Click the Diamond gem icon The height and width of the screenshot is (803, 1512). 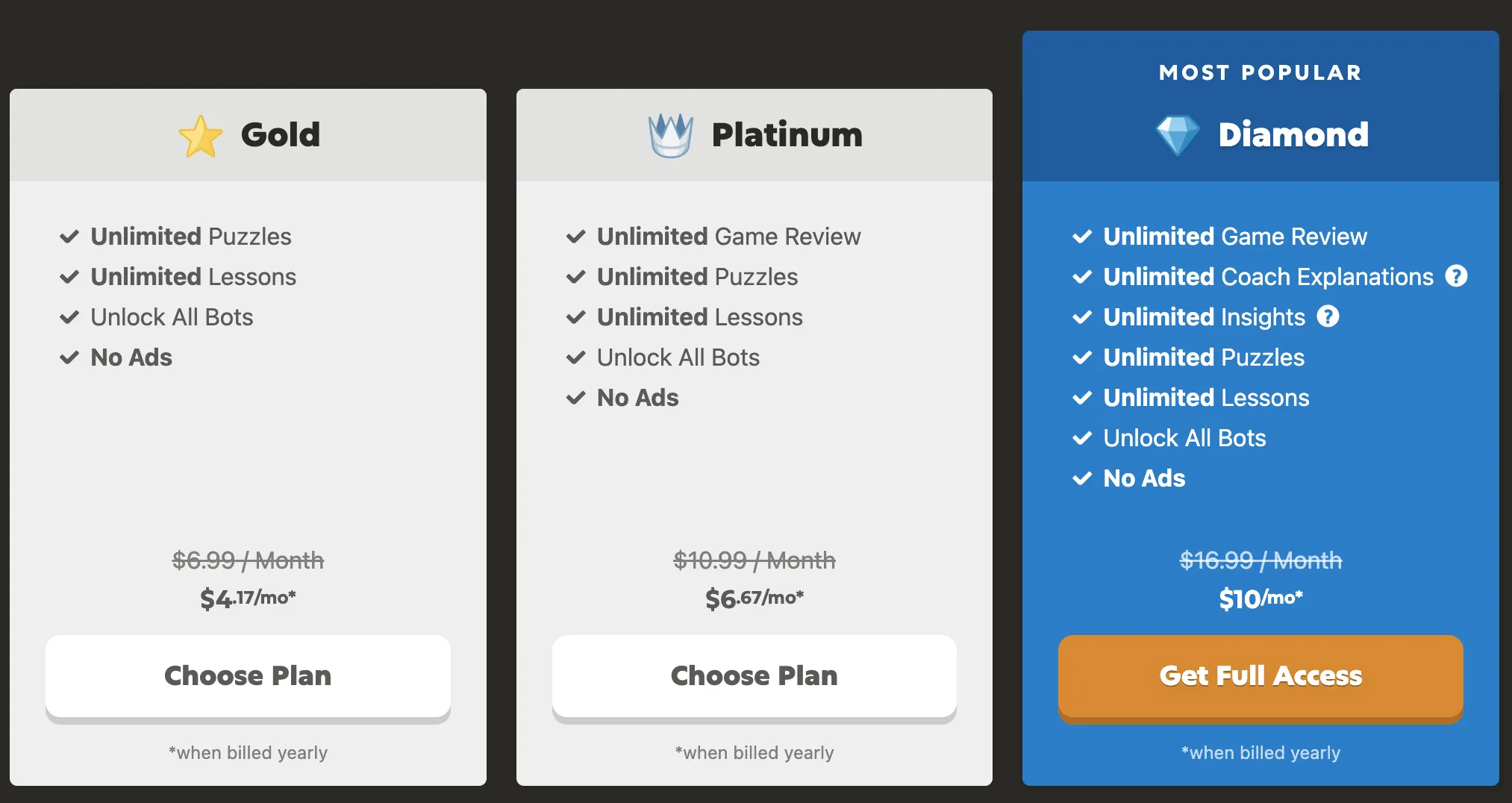tap(1178, 136)
